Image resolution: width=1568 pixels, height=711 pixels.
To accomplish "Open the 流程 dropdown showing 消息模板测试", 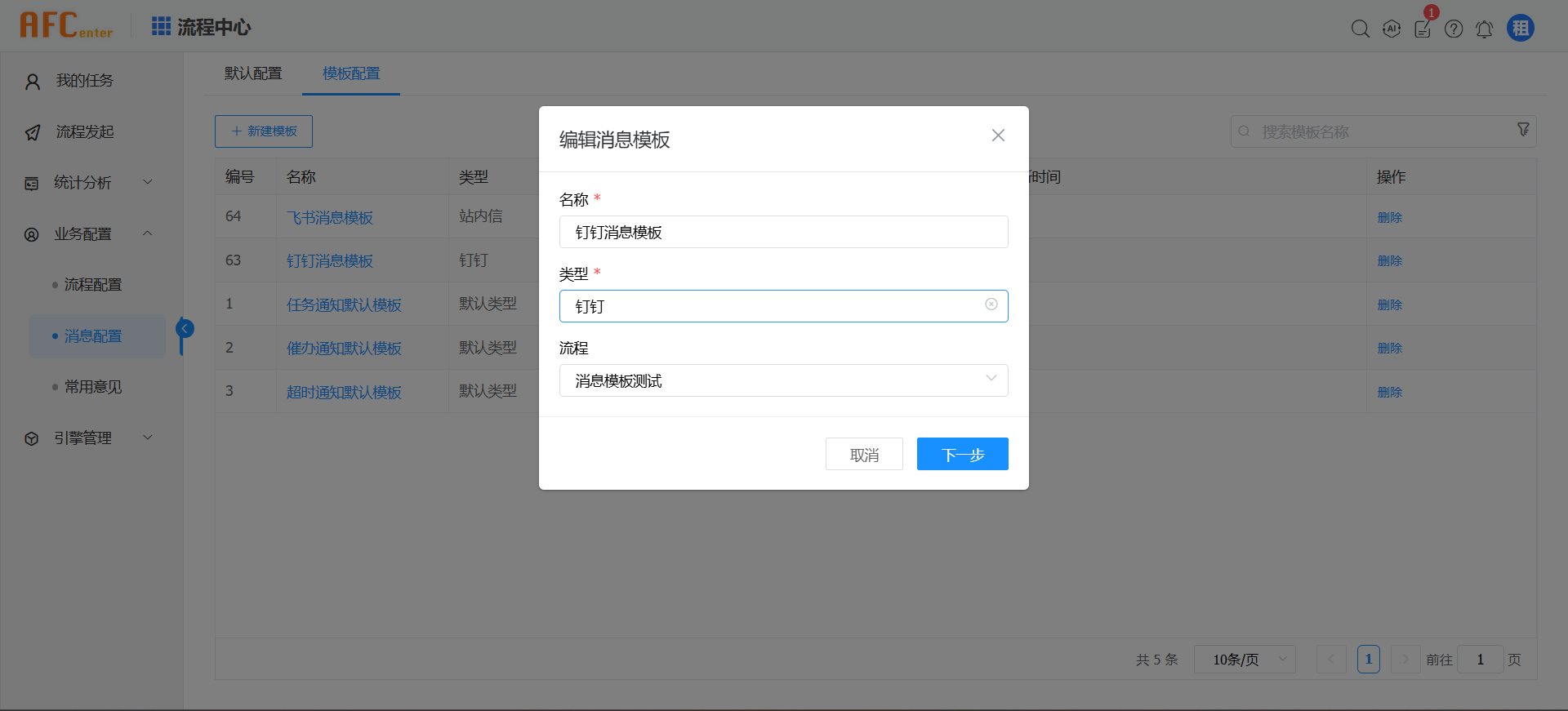I will pyautogui.click(x=784, y=380).
